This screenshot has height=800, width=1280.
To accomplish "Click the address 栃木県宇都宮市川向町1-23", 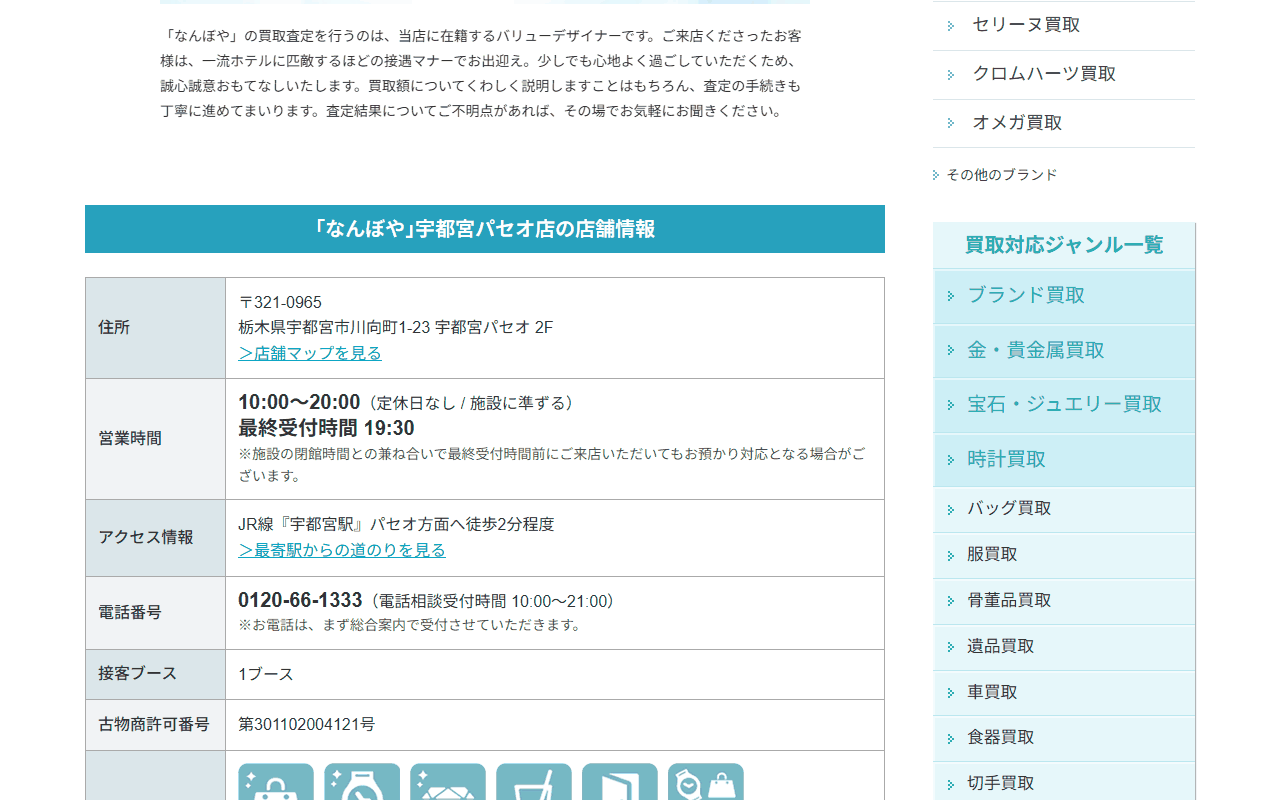I will [x=334, y=327].
